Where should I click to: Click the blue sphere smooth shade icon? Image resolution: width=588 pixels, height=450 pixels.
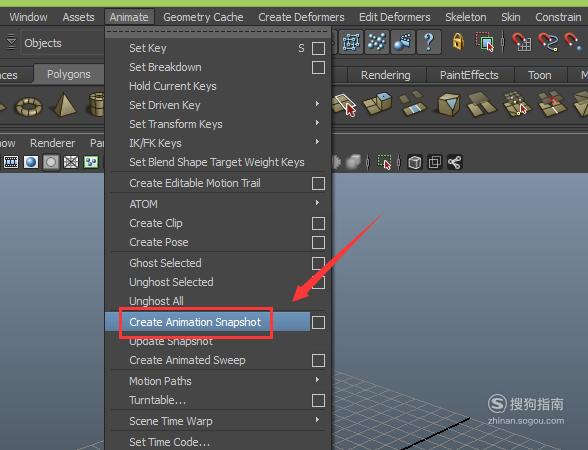[31, 162]
